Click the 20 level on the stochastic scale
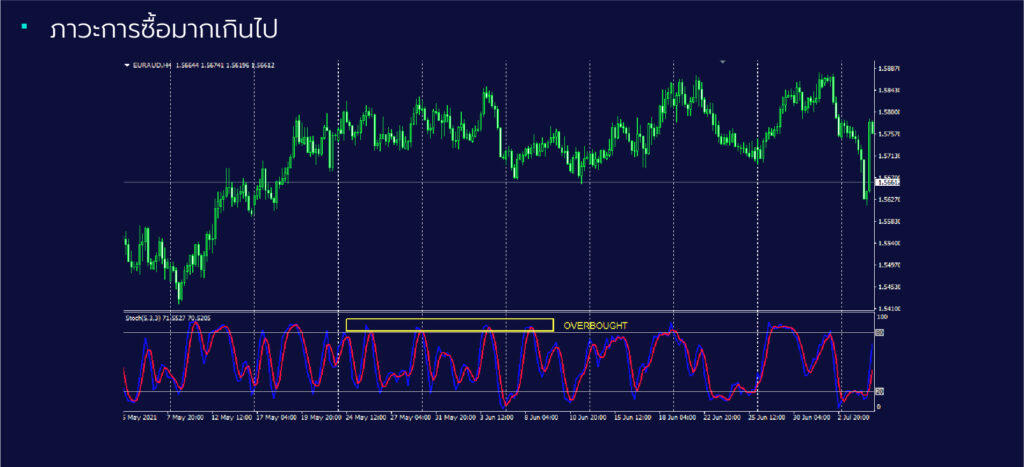The image size is (1024, 467). coord(880,391)
